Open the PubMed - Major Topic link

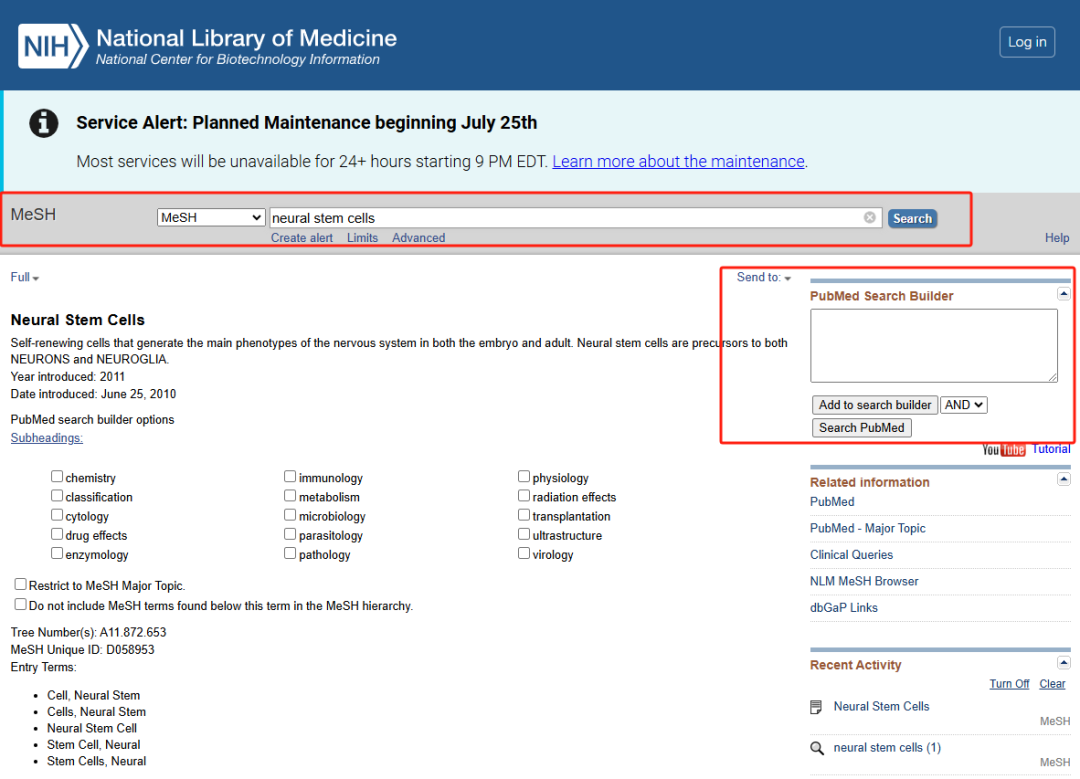click(868, 528)
